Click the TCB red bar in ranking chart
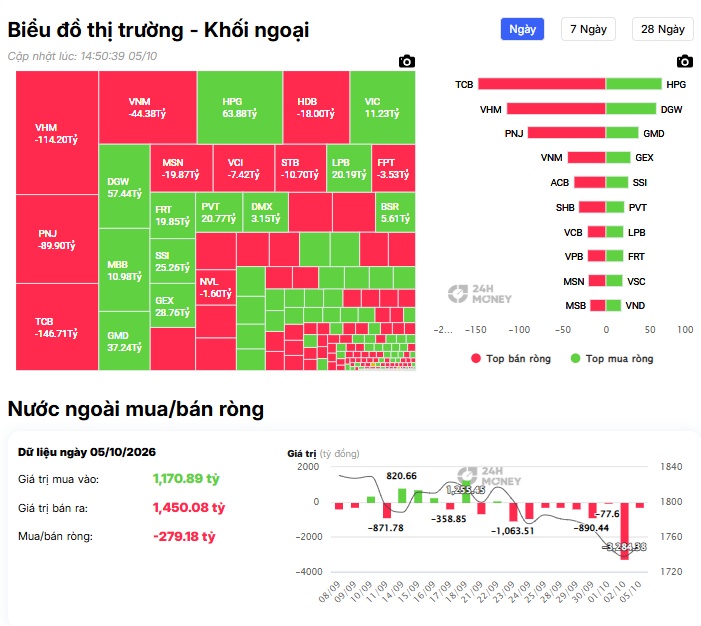The image size is (701, 626). tap(542, 84)
